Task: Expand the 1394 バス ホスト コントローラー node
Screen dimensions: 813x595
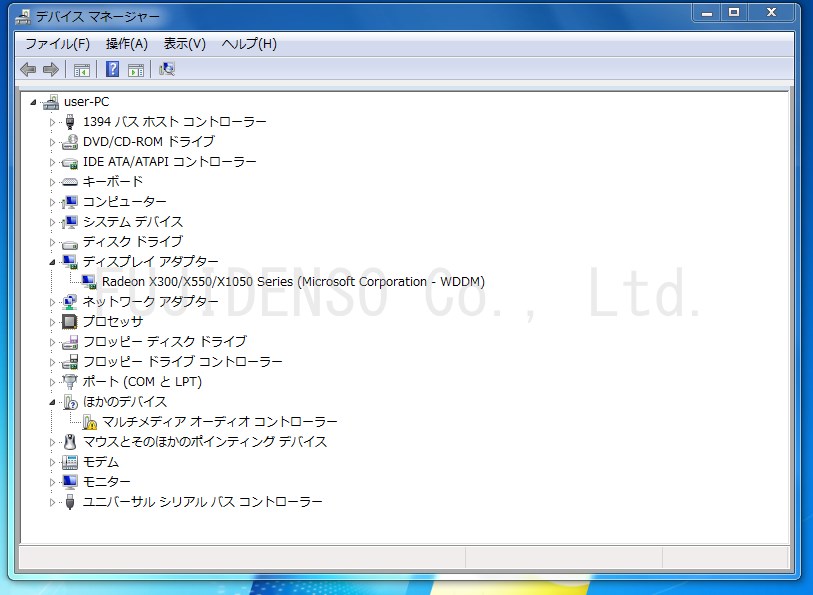Action: pyautogui.click(x=52, y=122)
